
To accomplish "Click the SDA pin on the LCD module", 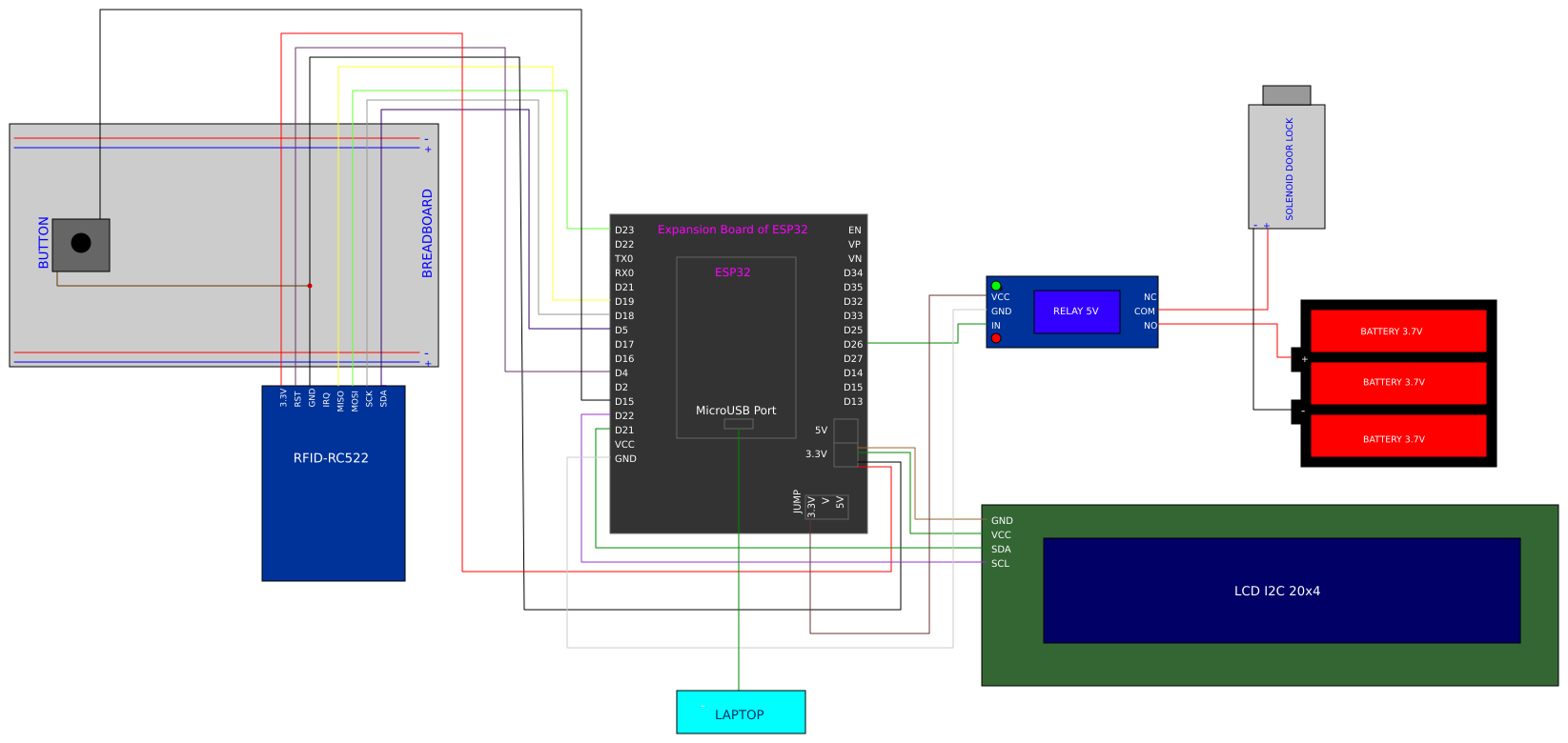I will (x=1001, y=550).
